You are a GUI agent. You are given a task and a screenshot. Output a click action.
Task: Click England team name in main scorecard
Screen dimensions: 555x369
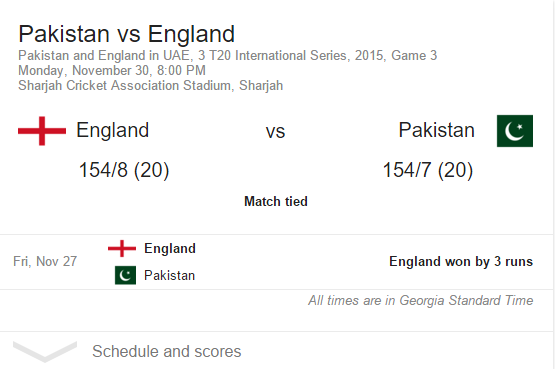113,130
